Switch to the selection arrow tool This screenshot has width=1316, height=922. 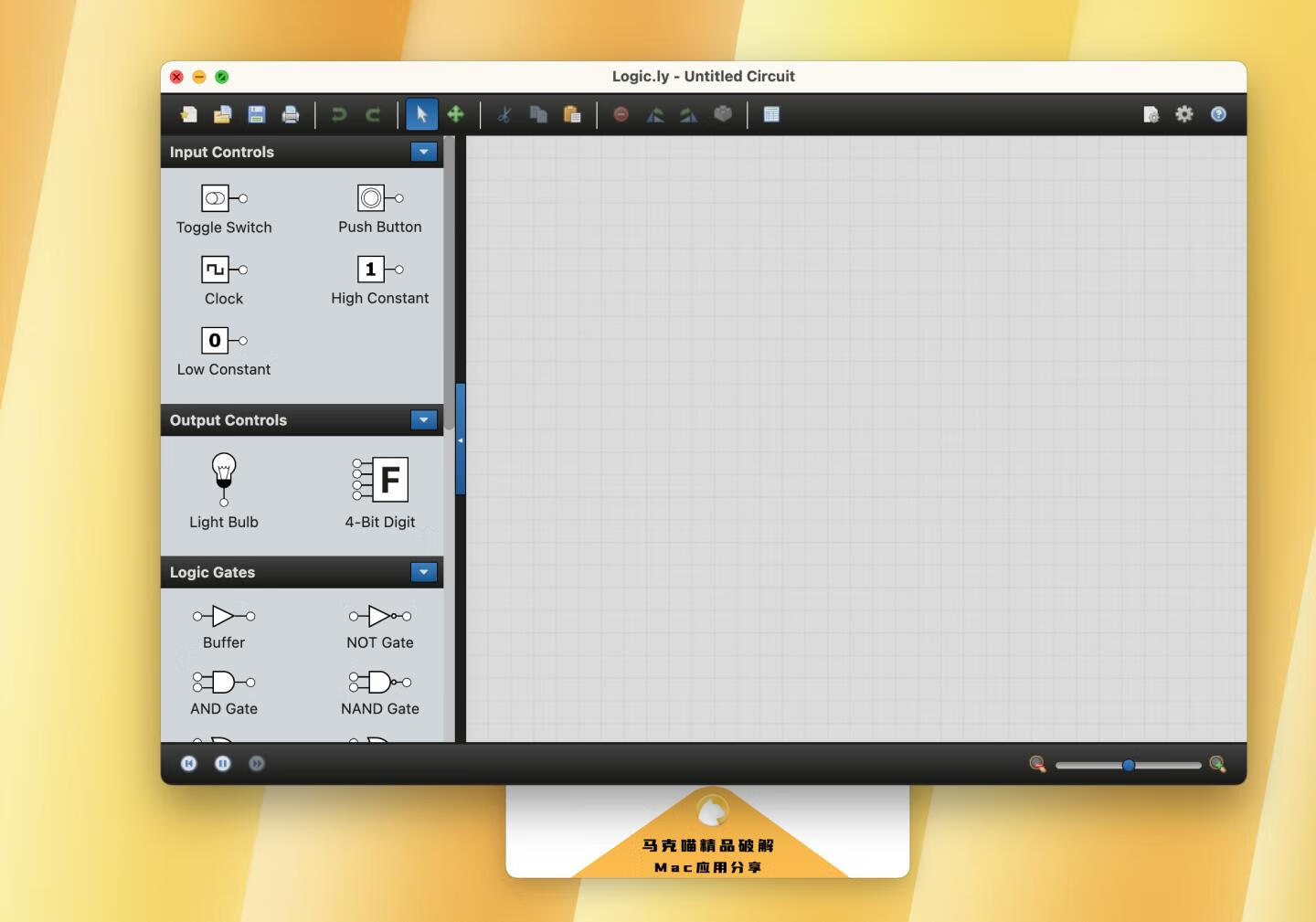pyautogui.click(x=421, y=114)
